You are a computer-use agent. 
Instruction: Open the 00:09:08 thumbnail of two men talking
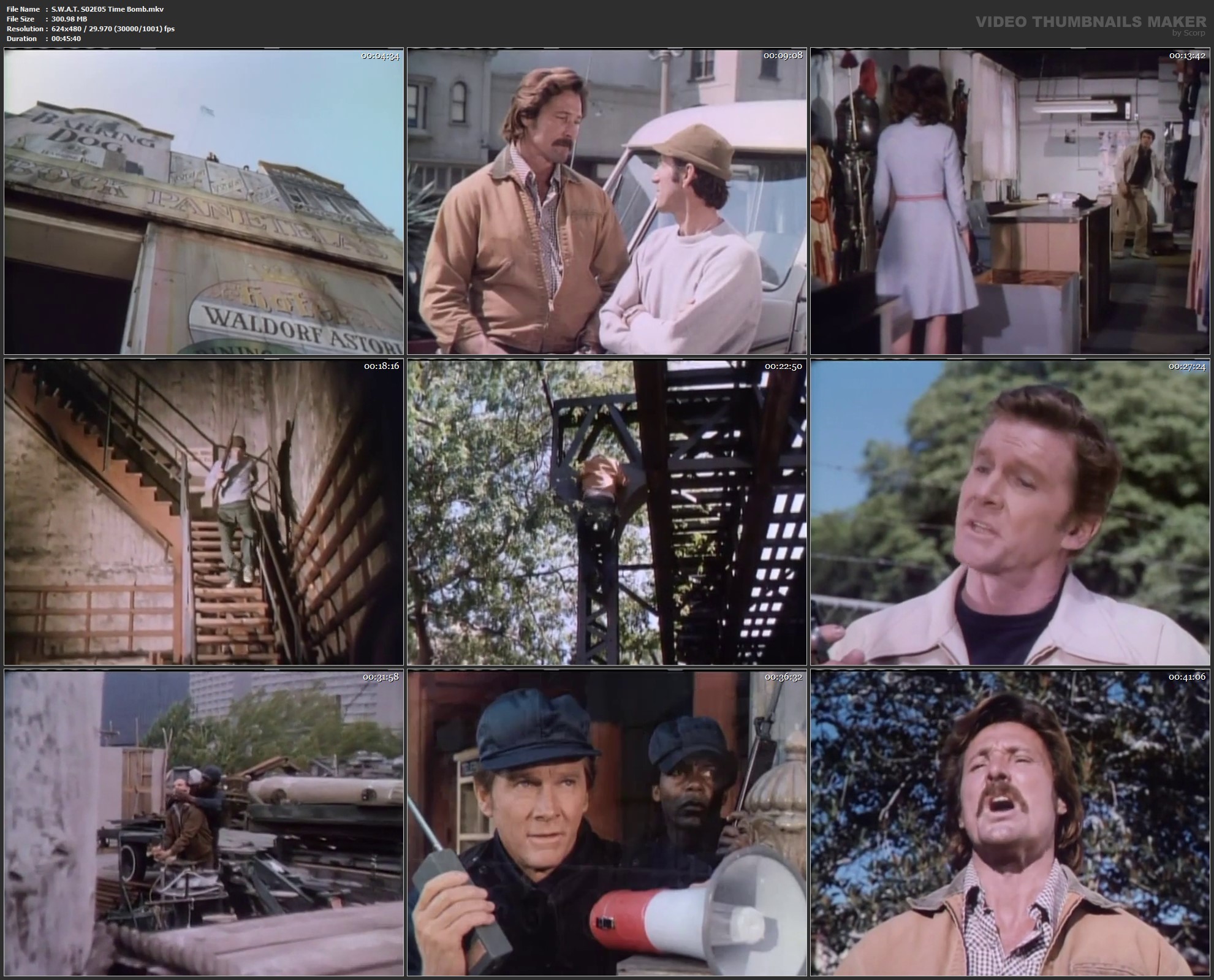click(x=607, y=202)
